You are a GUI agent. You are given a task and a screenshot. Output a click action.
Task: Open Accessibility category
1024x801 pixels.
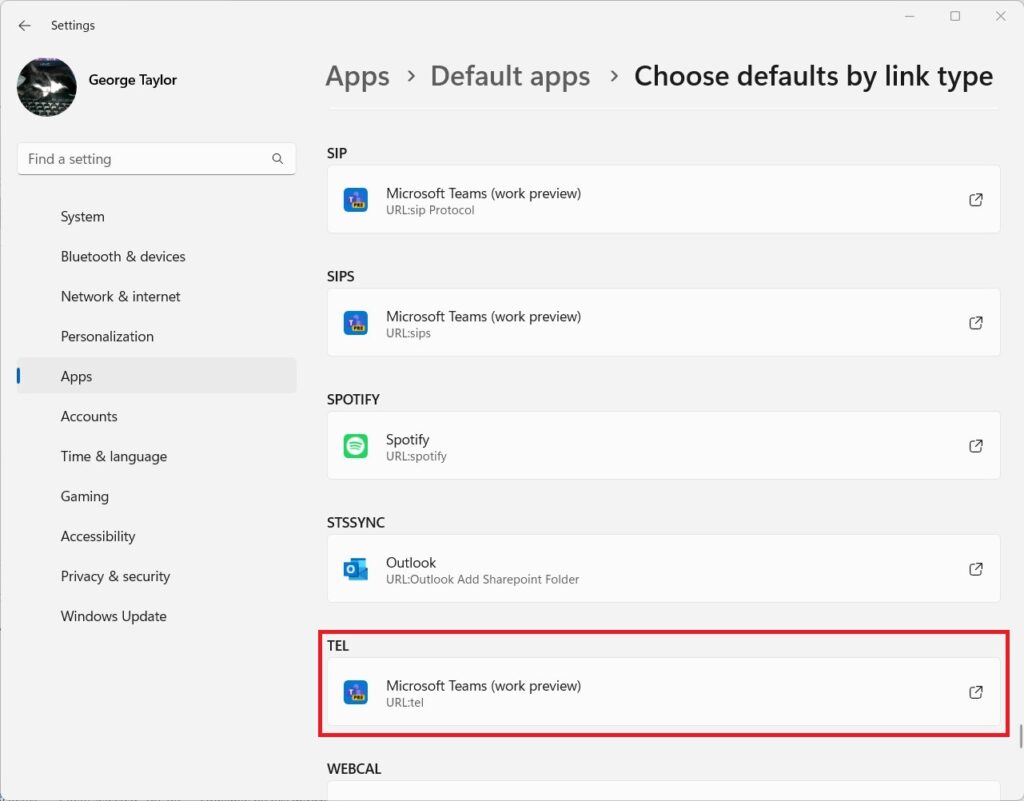point(156,536)
